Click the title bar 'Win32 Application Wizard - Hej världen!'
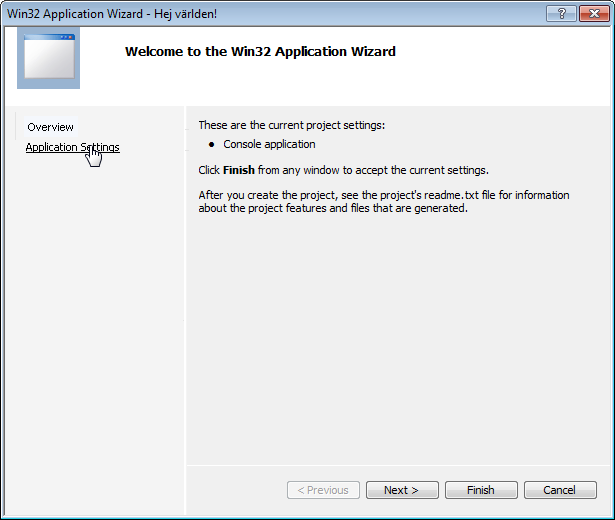 coord(112,14)
